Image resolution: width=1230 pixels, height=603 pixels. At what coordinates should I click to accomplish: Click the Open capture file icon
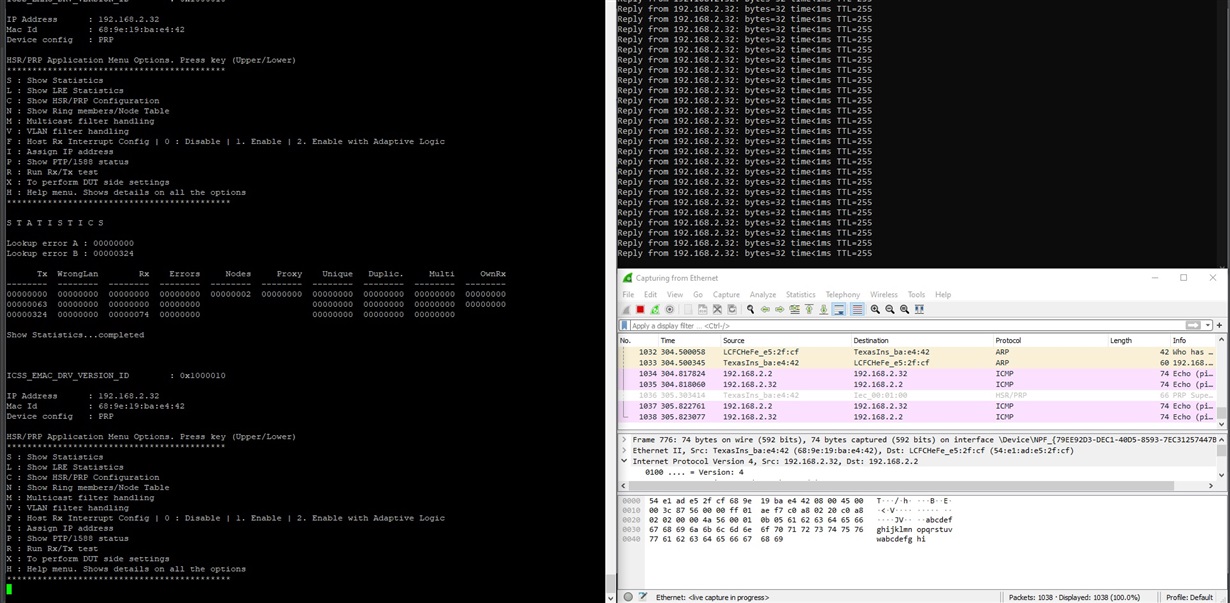coord(688,310)
